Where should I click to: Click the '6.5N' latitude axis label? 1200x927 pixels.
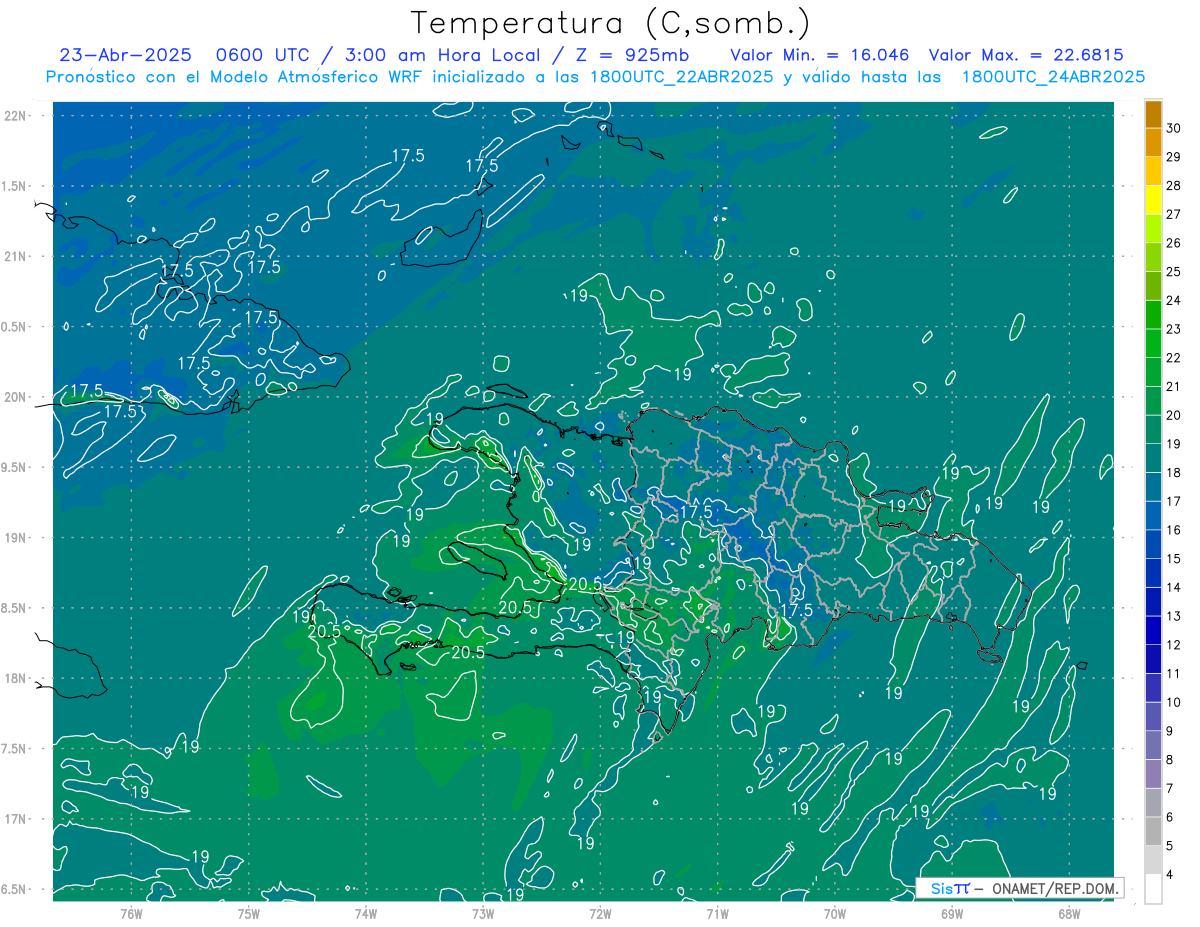click(13, 889)
